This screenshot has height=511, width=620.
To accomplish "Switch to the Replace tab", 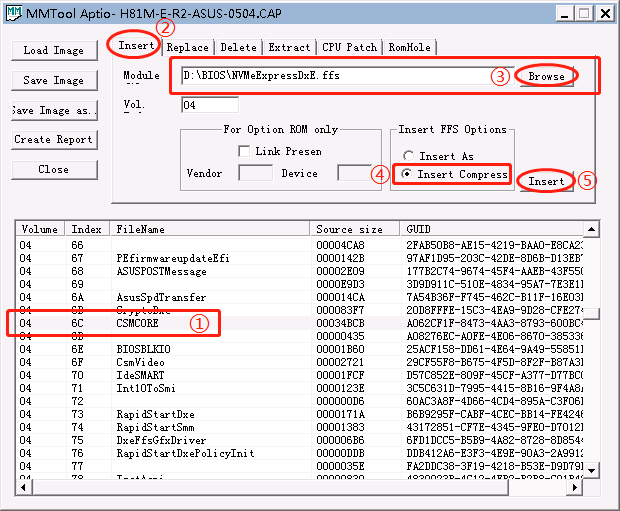I will tap(187, 47).
